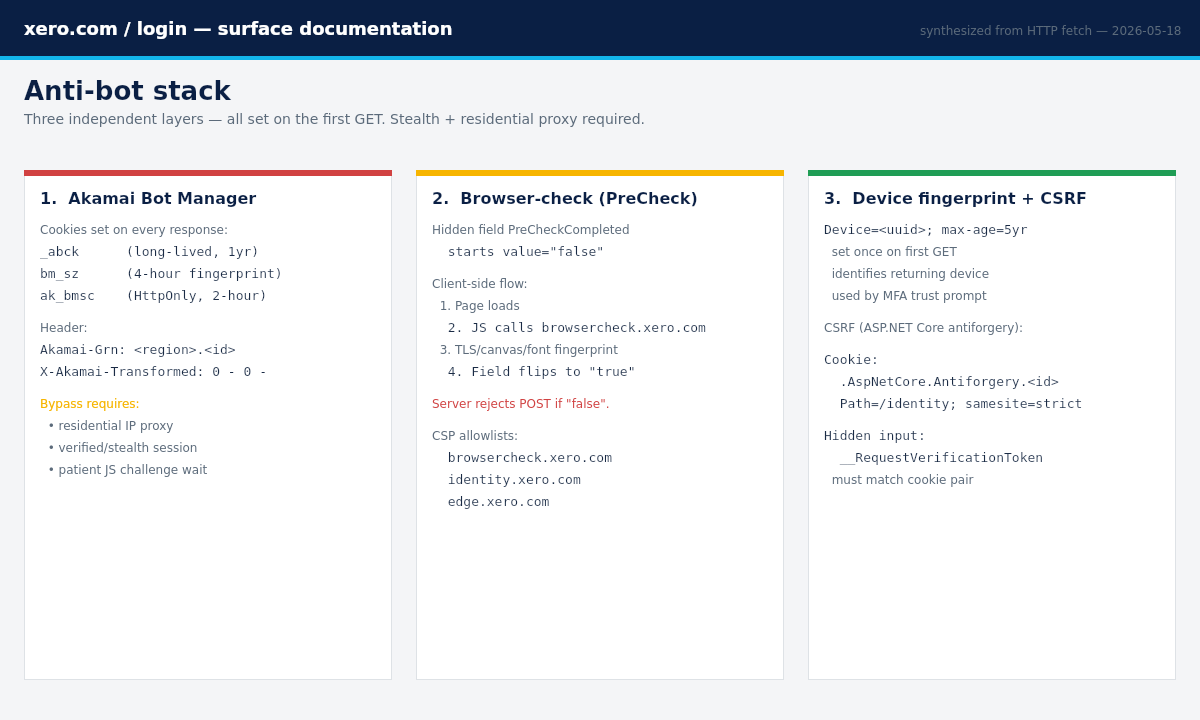Viewport: 1200px width, 720px height.
Task: Select the patient JS challenge wait bullet
Action: (128, 470)
